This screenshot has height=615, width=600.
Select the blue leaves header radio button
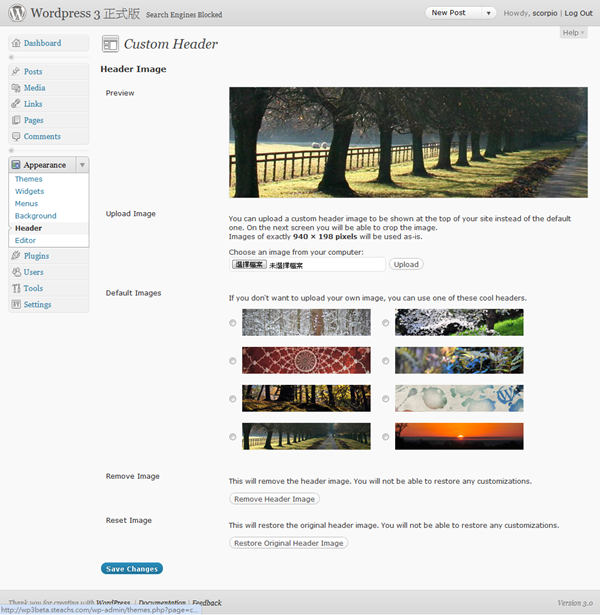pyautogui.click(x=385, y=361)
